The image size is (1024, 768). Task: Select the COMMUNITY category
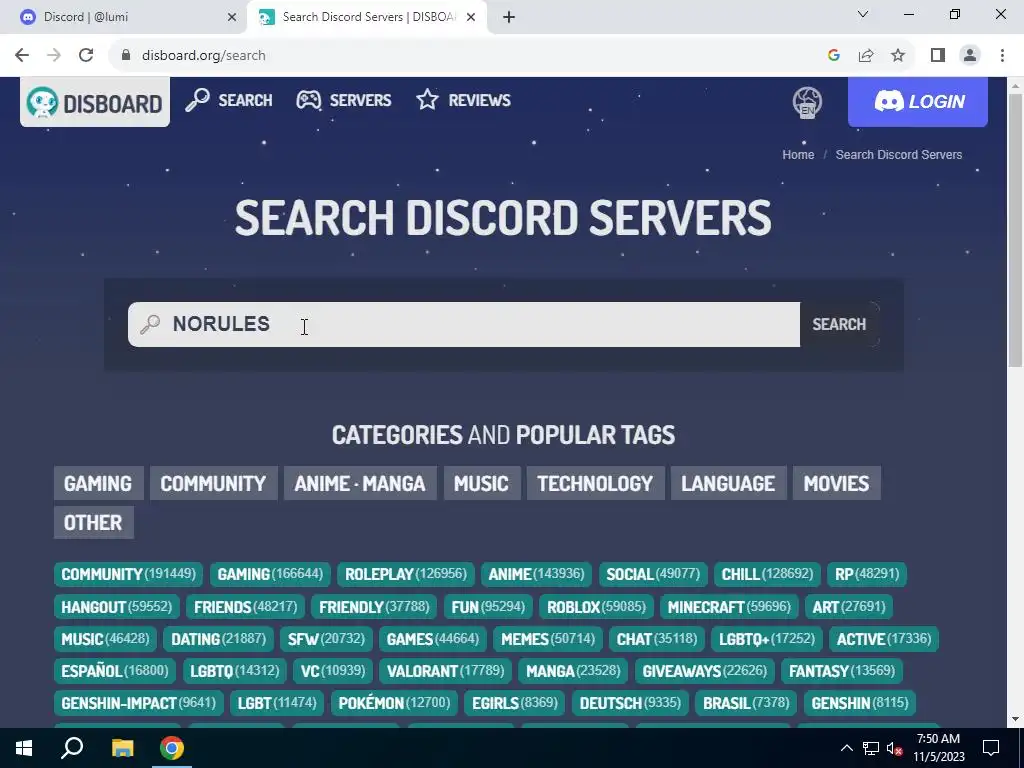coord(214,483)
